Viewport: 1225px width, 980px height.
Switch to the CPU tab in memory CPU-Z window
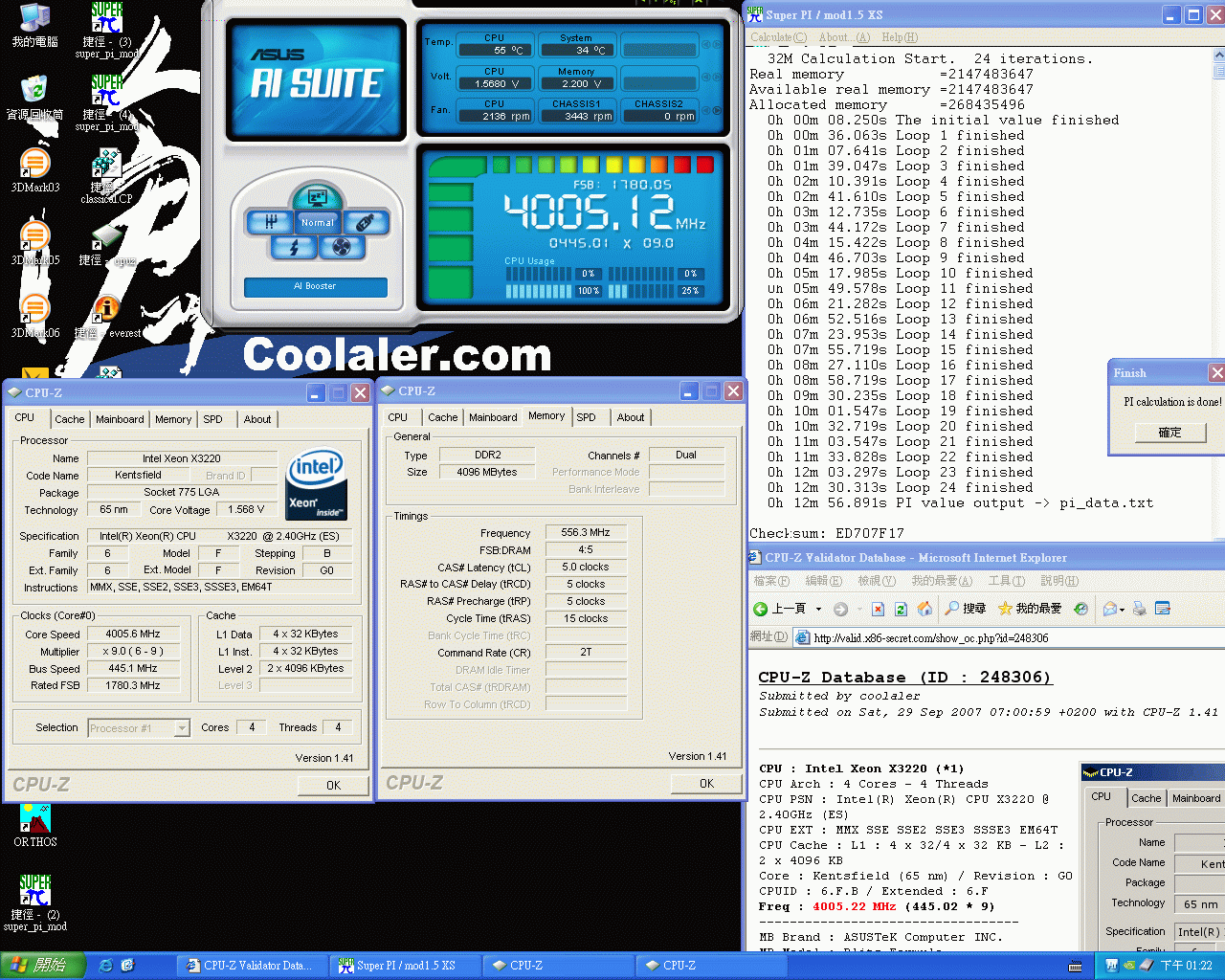pyautogui.click(x=398, y=417)
